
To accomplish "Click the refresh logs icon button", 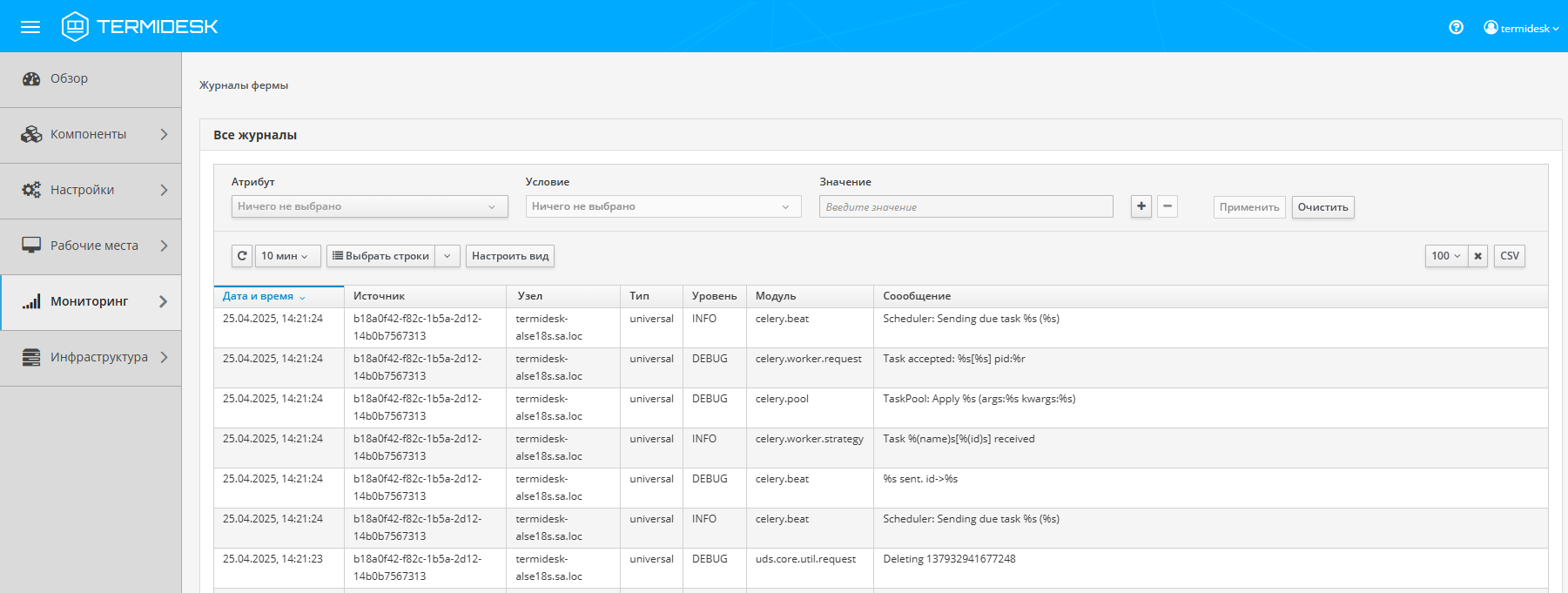I will 242,256.
